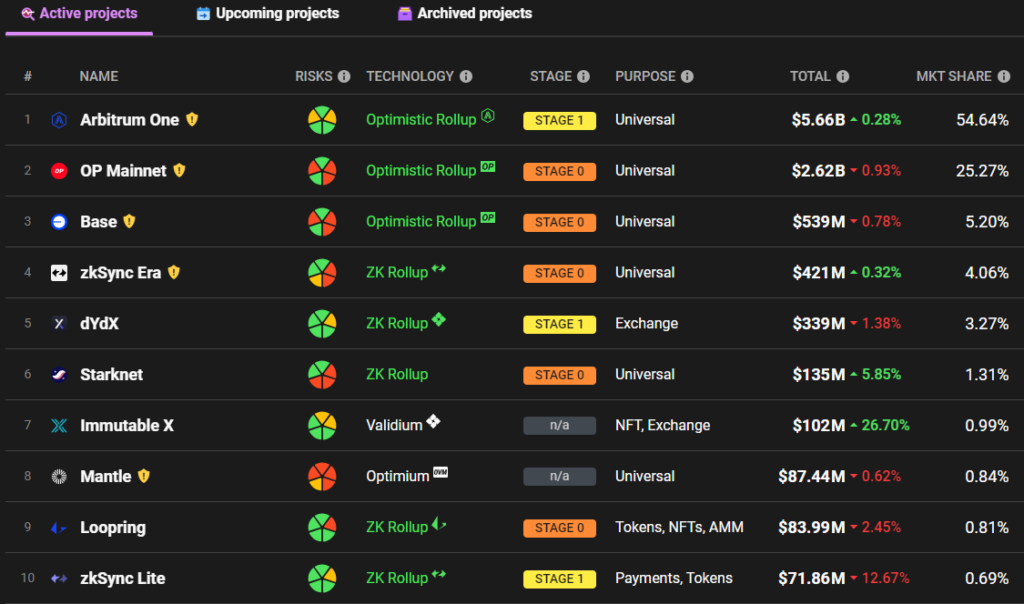The image size is (1024, 604).
Task: Click the risk pie chart for Mantle
Action: click(x=322, y=477)
